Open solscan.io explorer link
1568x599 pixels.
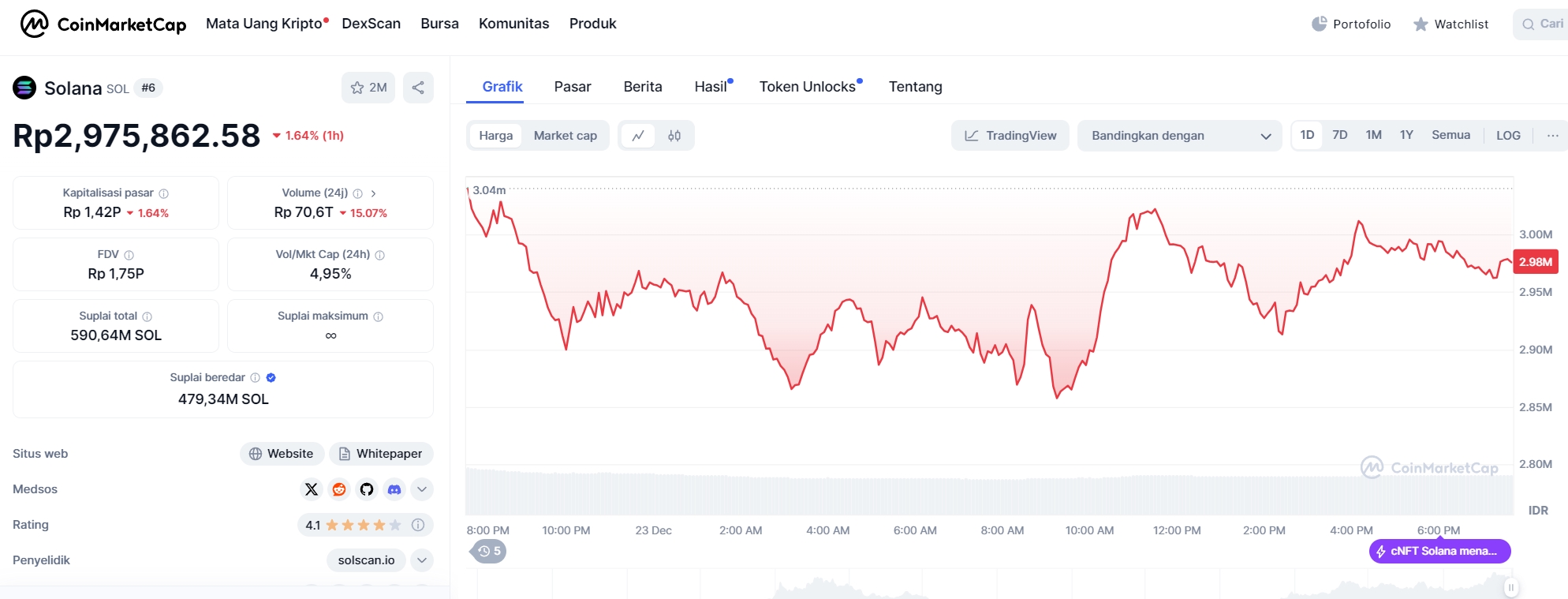point(366,560)
